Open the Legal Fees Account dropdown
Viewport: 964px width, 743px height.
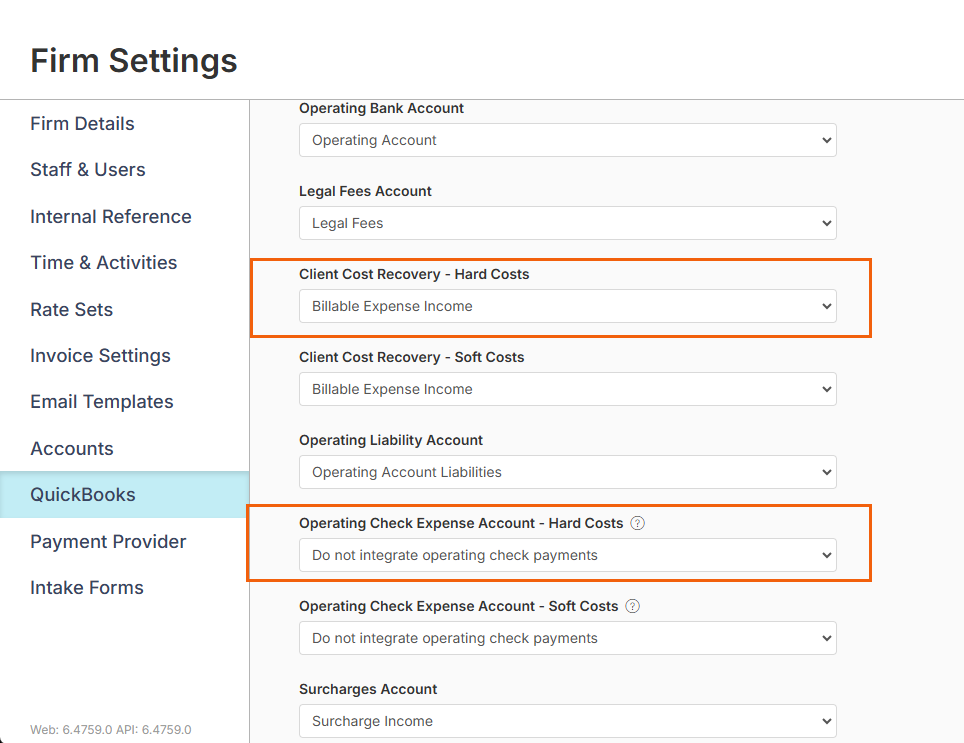pos(567,223)
